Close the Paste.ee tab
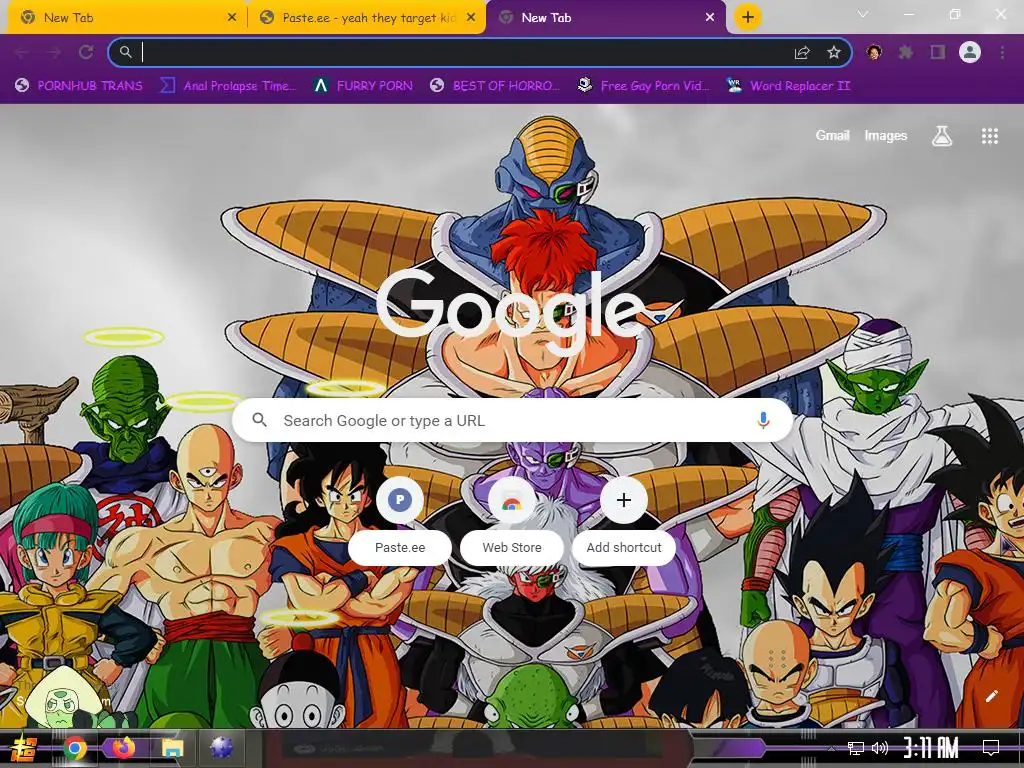This screenshot has width=1024, height=768. pyautogui.click(x=471, y=18)
